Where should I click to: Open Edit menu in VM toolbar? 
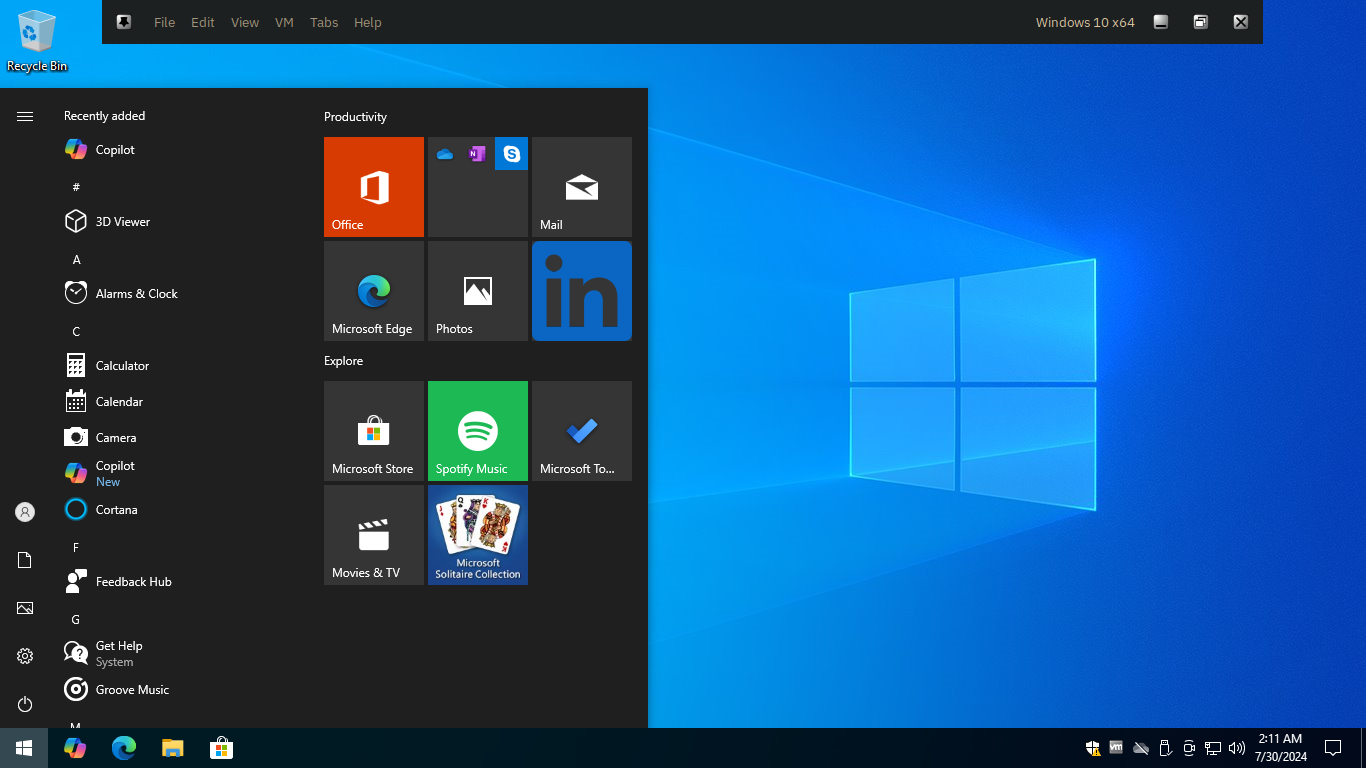[203, 22]
